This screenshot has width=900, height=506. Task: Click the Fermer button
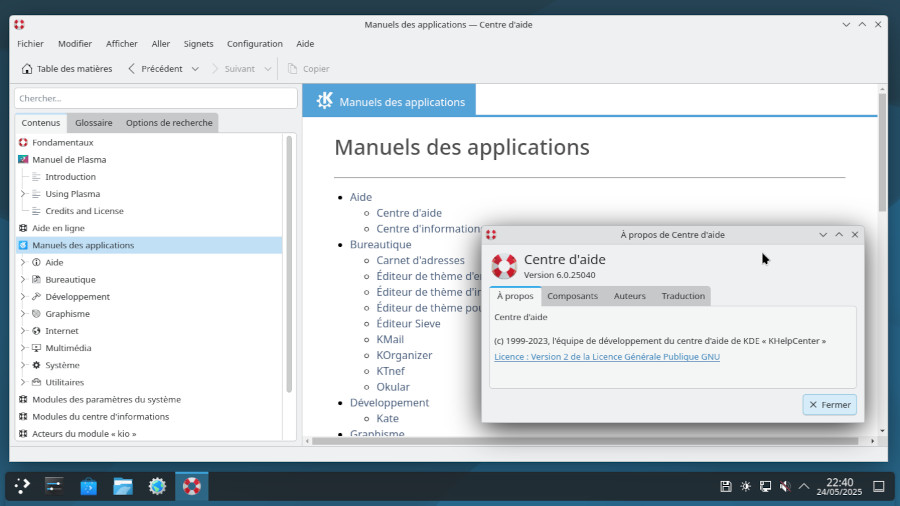pyautogui.click(x=829, y=404)
